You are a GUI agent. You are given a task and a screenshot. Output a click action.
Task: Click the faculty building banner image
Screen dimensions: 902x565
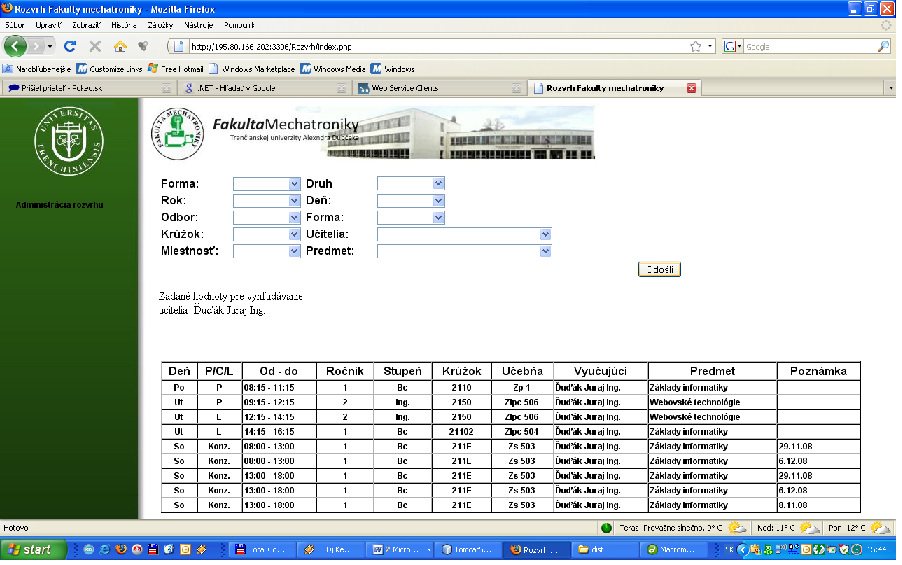tap(460, 133)
